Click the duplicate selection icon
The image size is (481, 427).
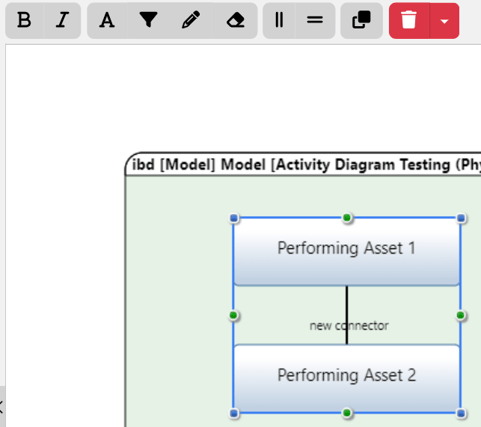point(361,21)
